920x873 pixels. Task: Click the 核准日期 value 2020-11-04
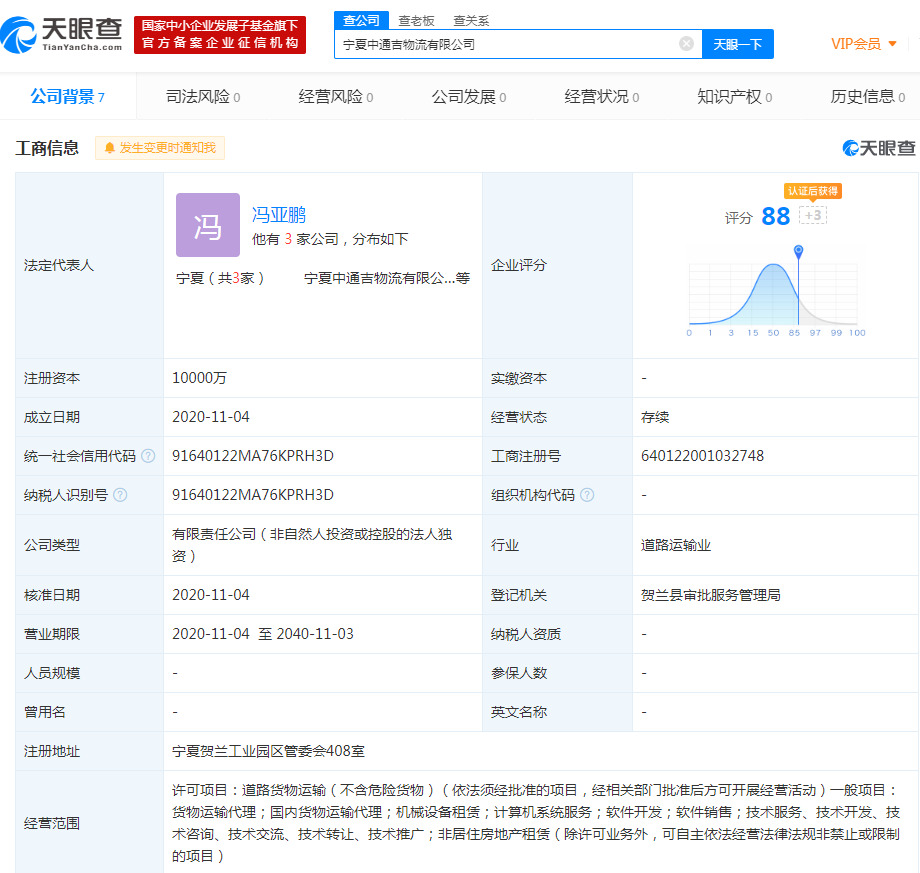211,595
